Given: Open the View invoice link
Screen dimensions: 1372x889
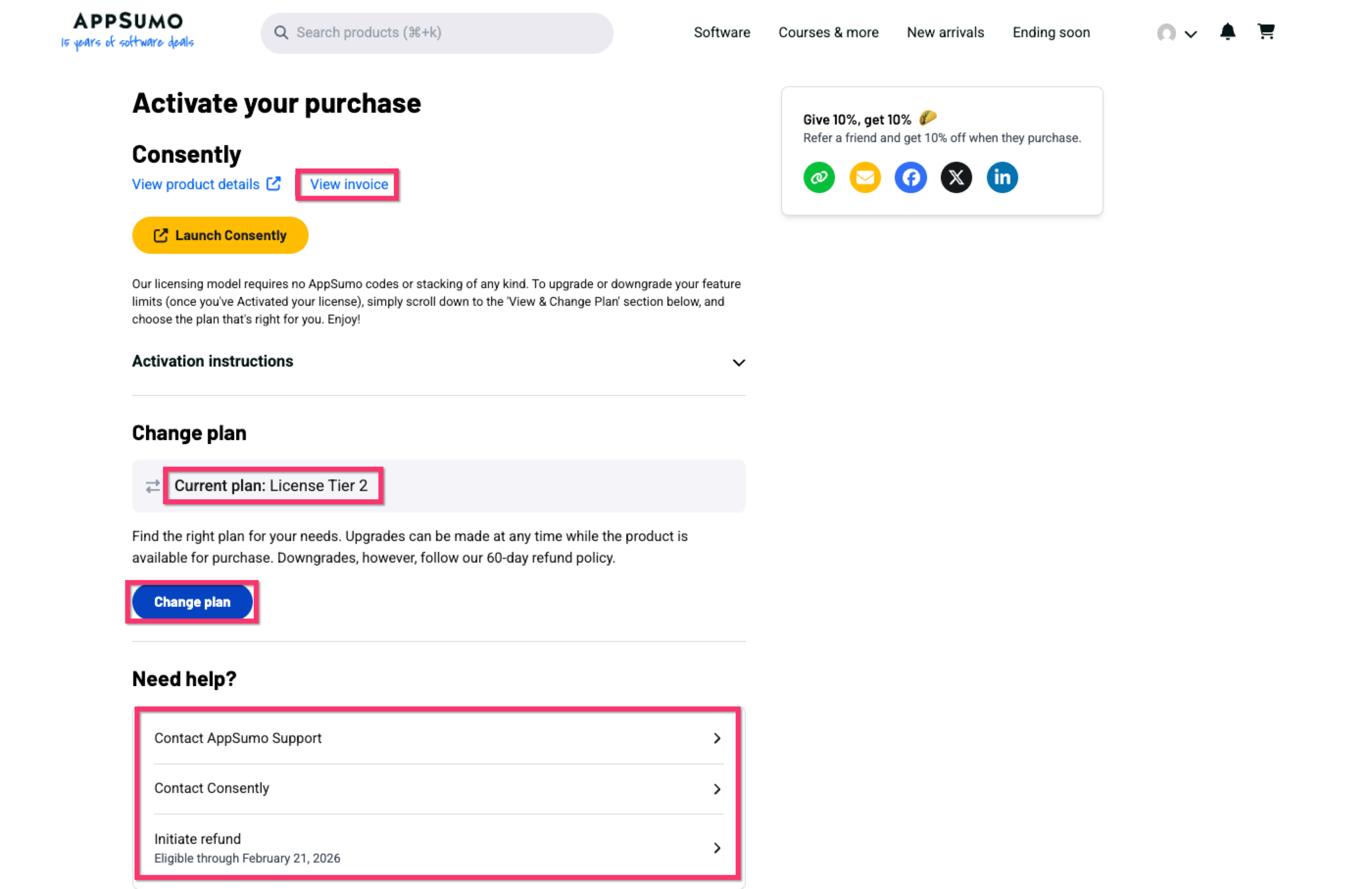Looking at the screenshot, I should (349, 184).
